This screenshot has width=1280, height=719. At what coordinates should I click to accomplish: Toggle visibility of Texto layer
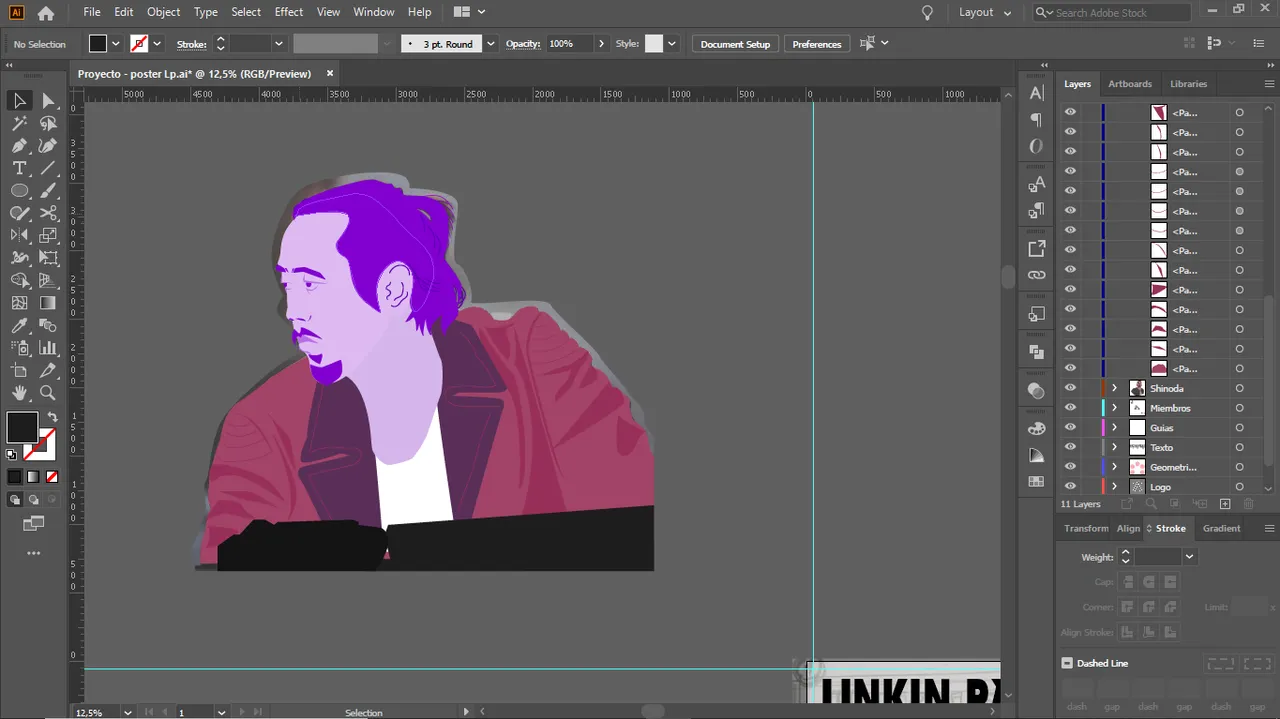coord(1070,447)
